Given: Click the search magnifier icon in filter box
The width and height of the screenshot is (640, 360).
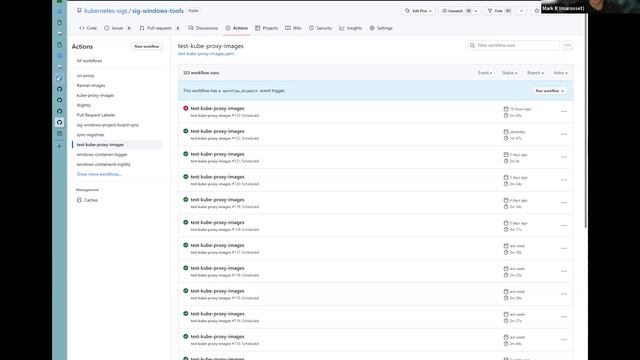Looking at the screenshot, I should click(472, 46).
